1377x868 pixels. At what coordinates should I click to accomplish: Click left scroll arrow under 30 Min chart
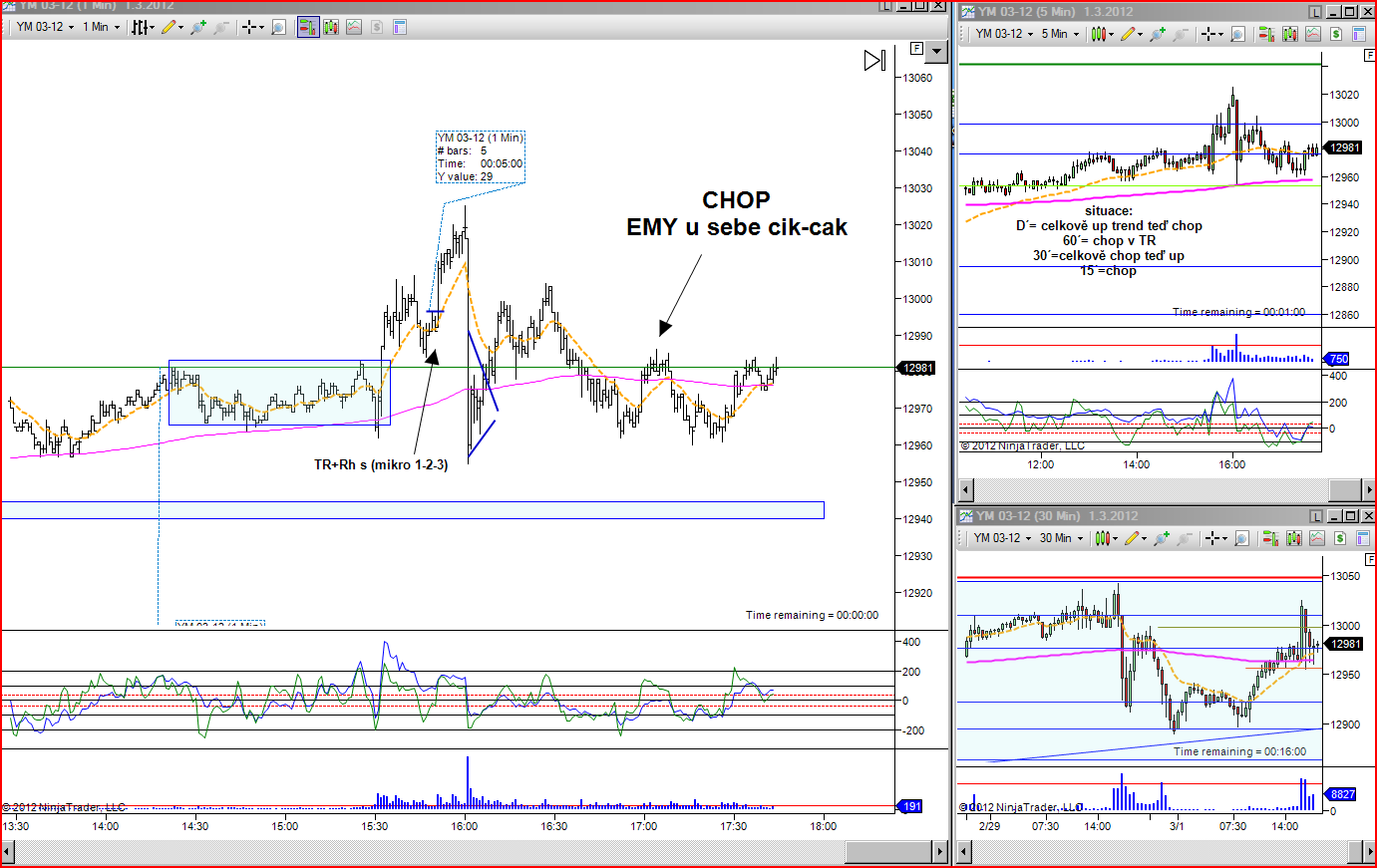965,852
